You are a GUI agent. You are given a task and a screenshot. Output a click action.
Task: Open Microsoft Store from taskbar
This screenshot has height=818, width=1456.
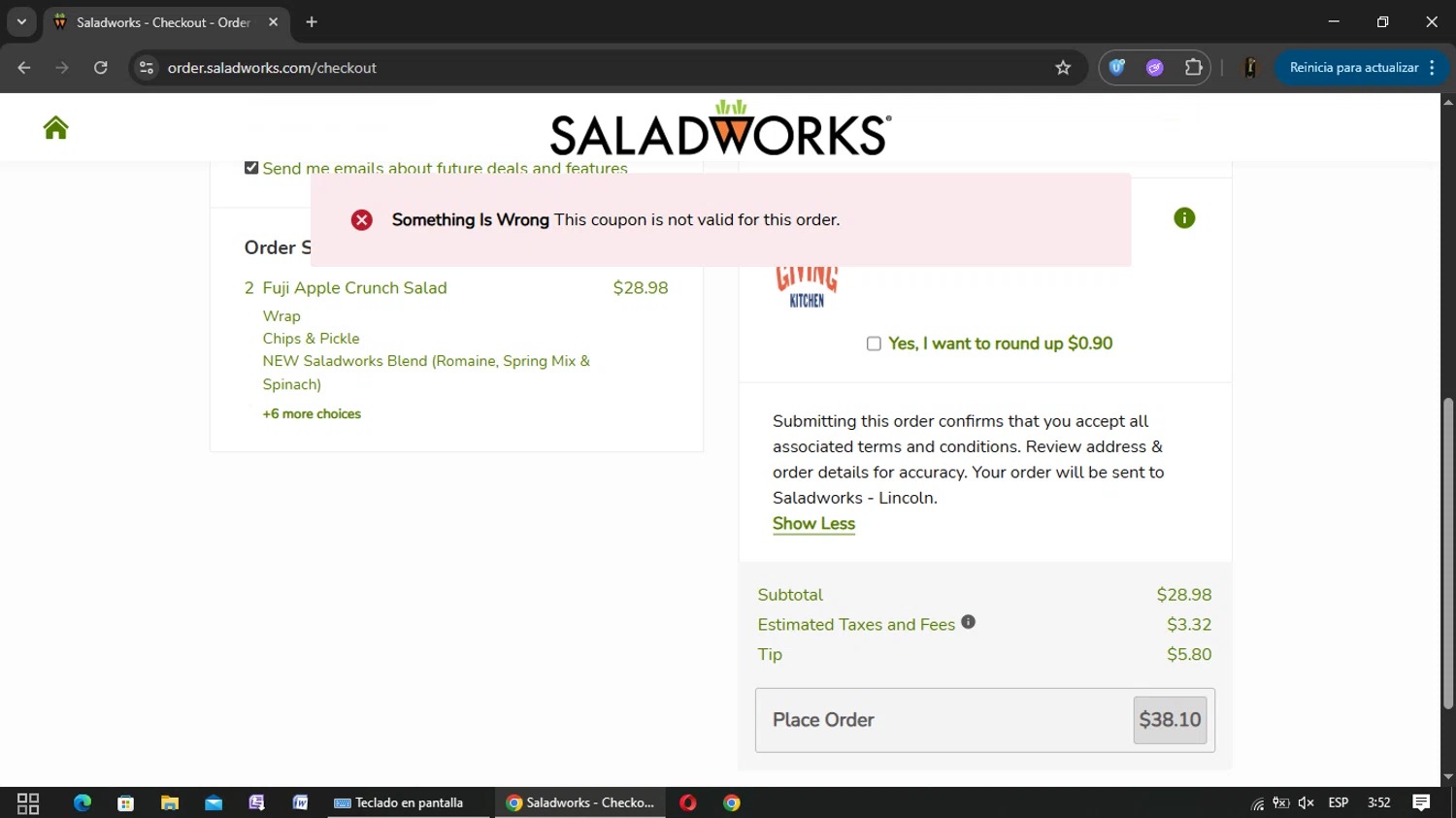click(125, 803)
